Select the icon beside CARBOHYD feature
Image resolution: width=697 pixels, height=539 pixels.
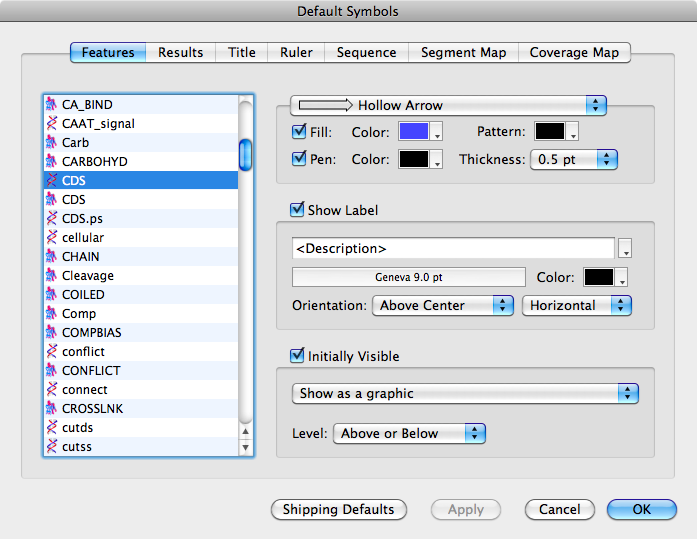pos(52,161)
